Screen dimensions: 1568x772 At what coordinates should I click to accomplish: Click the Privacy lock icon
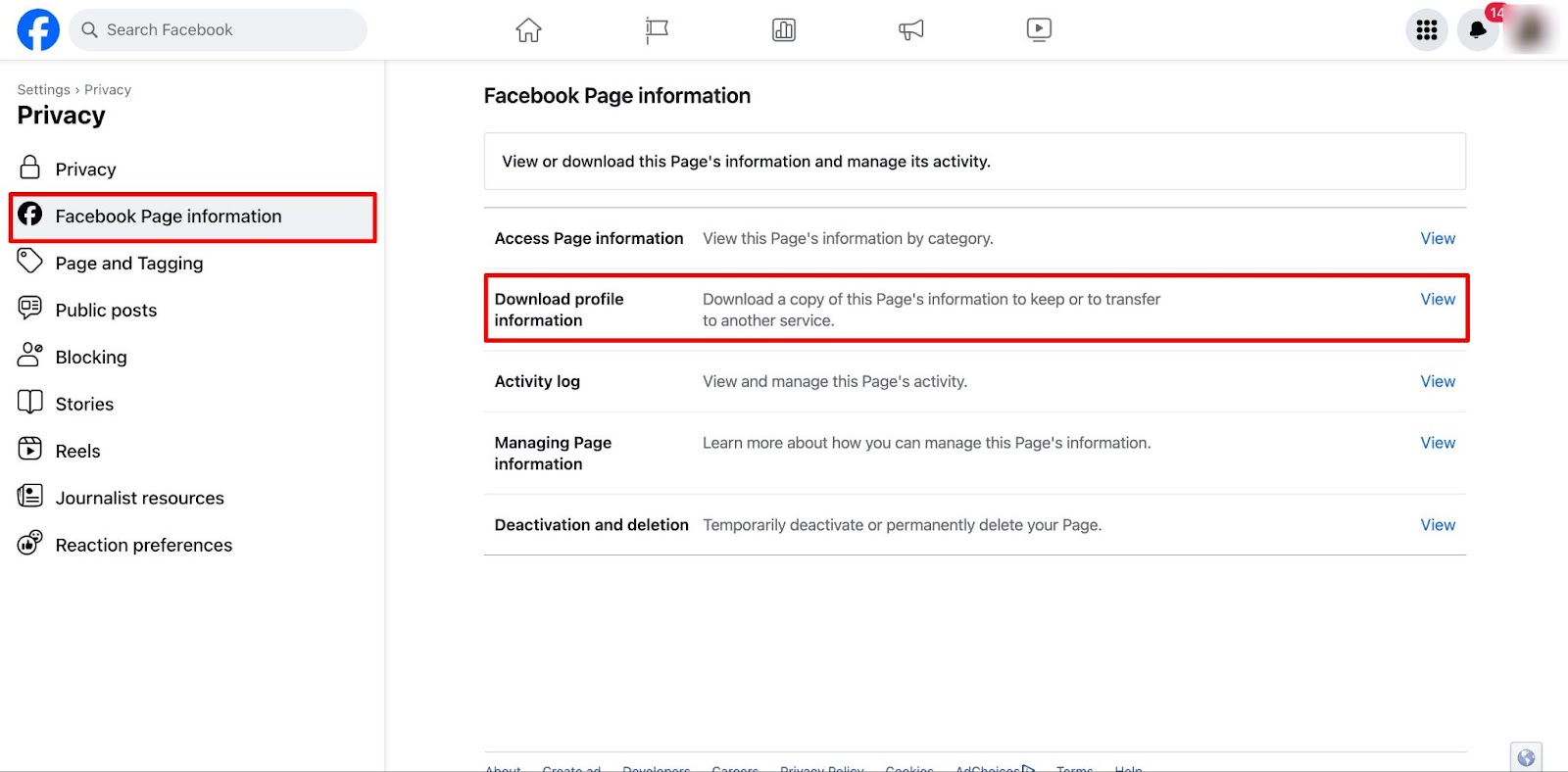pyautogui.click(x=30, y=168)
